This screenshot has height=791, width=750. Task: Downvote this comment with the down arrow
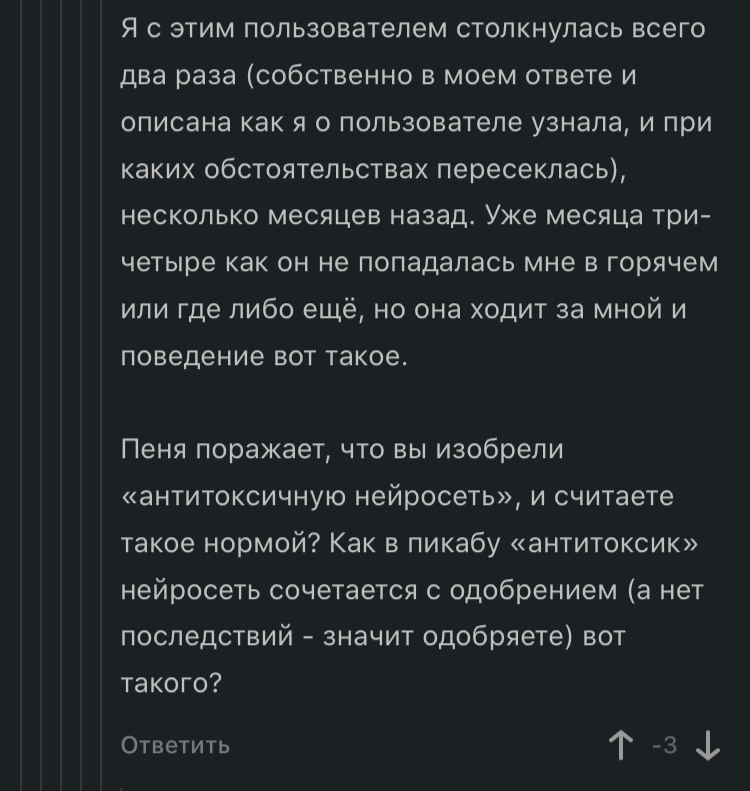click(x=707, y=745)
